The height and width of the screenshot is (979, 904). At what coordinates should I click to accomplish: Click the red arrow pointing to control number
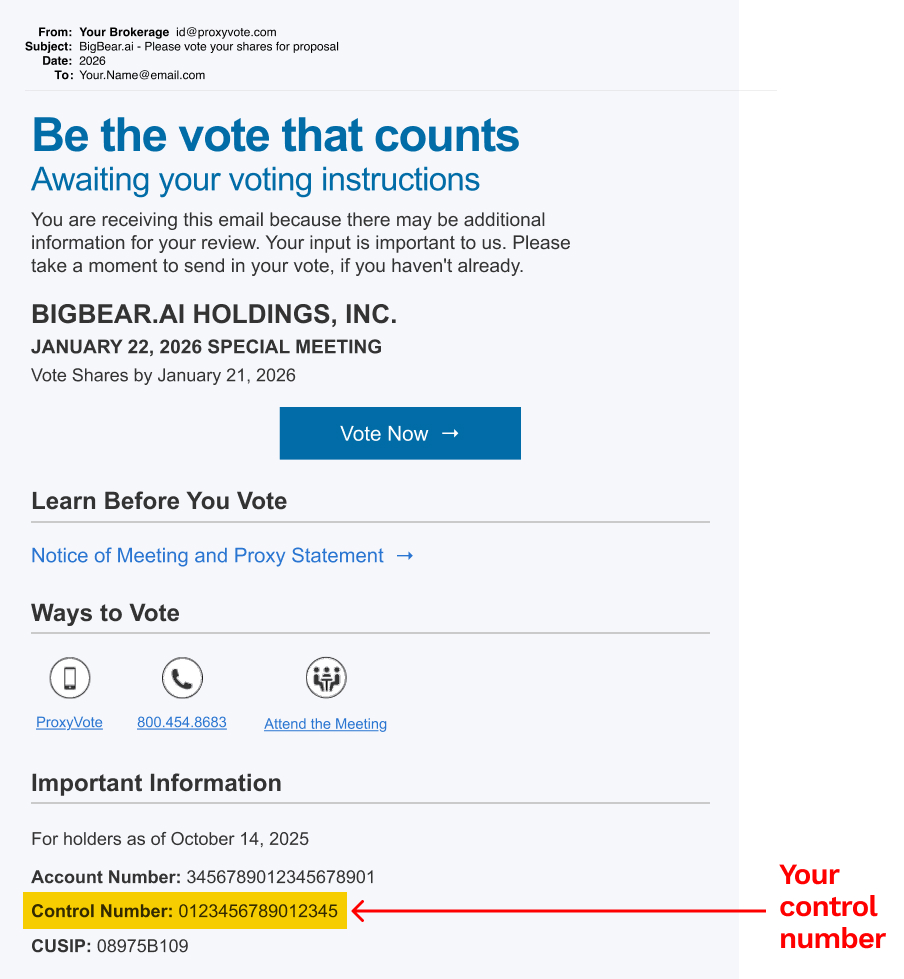pos(560,911)
